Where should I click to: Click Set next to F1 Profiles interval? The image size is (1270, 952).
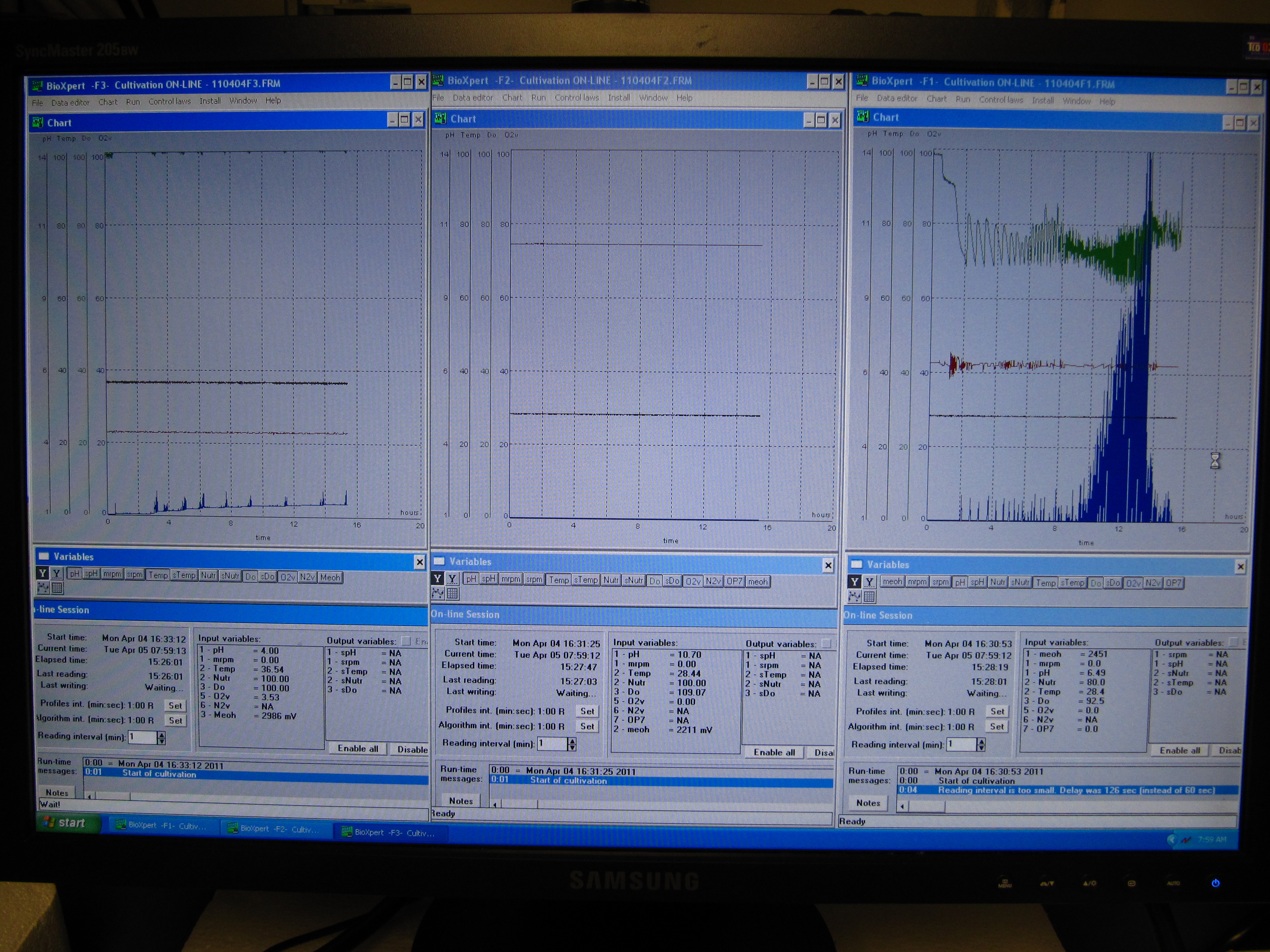(x=997, y=711)
